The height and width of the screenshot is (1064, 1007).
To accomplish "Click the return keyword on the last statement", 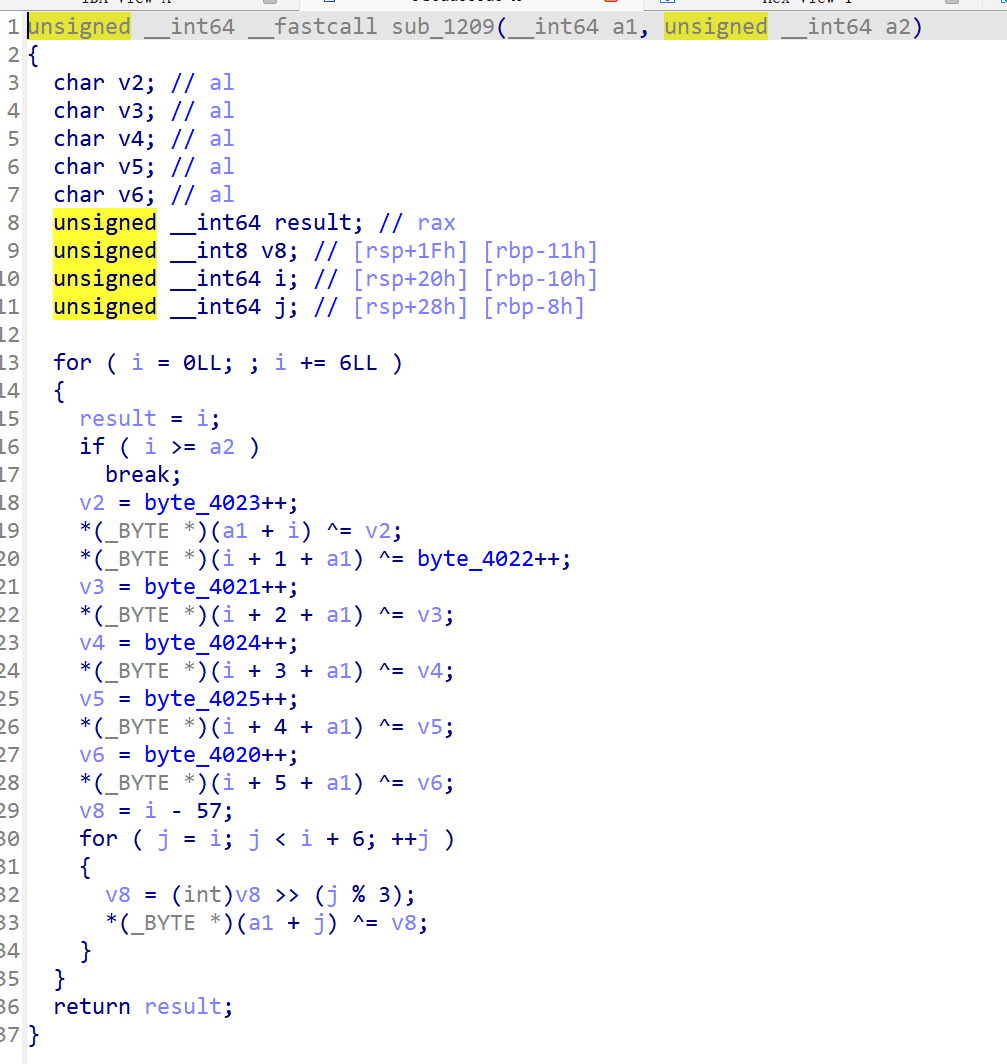I will coord(92,1006).
